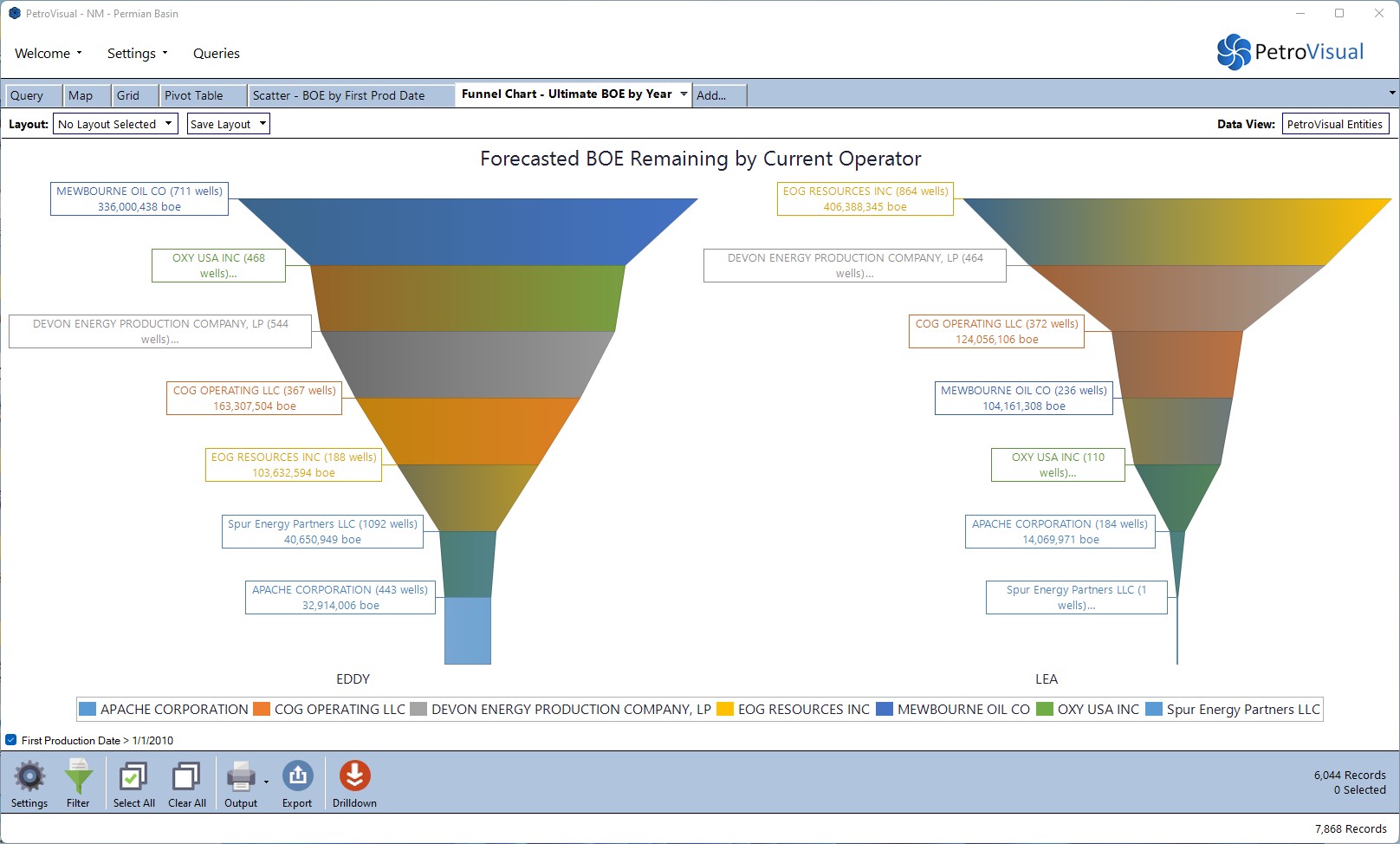Click the PetroVisual logo
The width and height of the screenshot is (1400, 844).
(1290, 52)
